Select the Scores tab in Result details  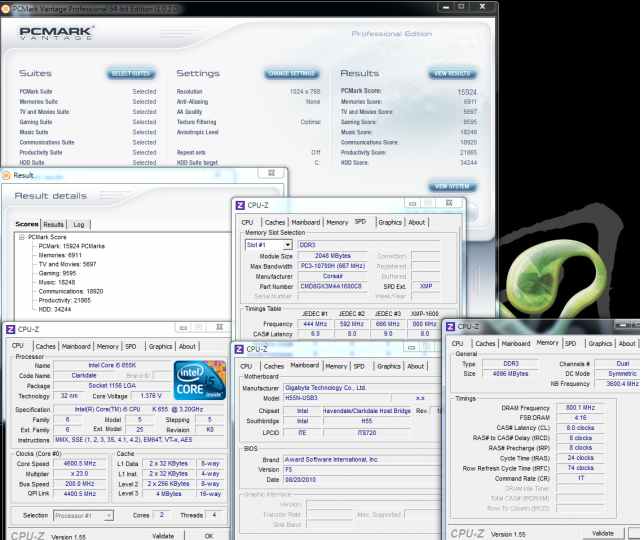pyautogui.click(x=27, y=224)
